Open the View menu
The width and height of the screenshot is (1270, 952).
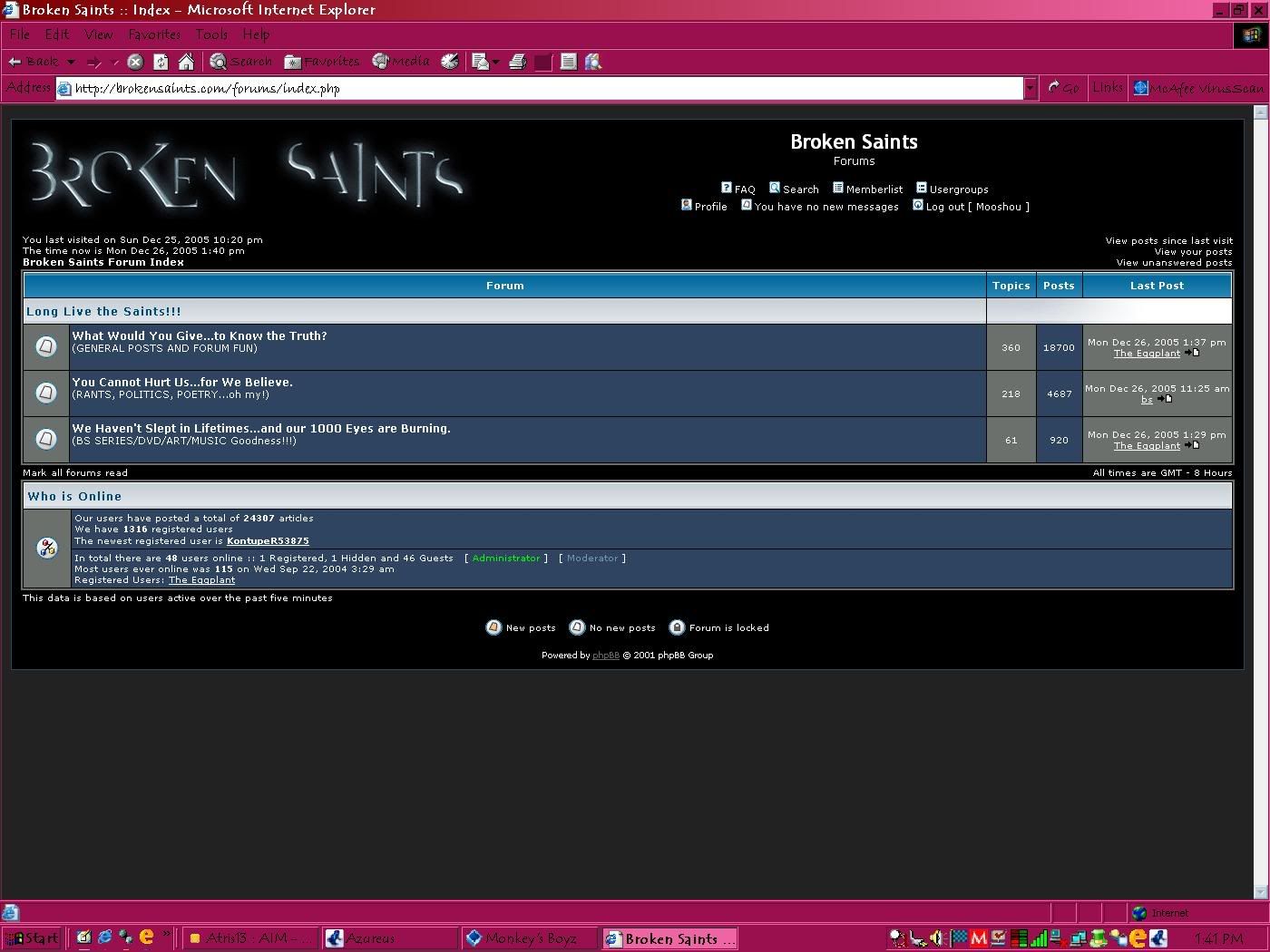[99, 34]
